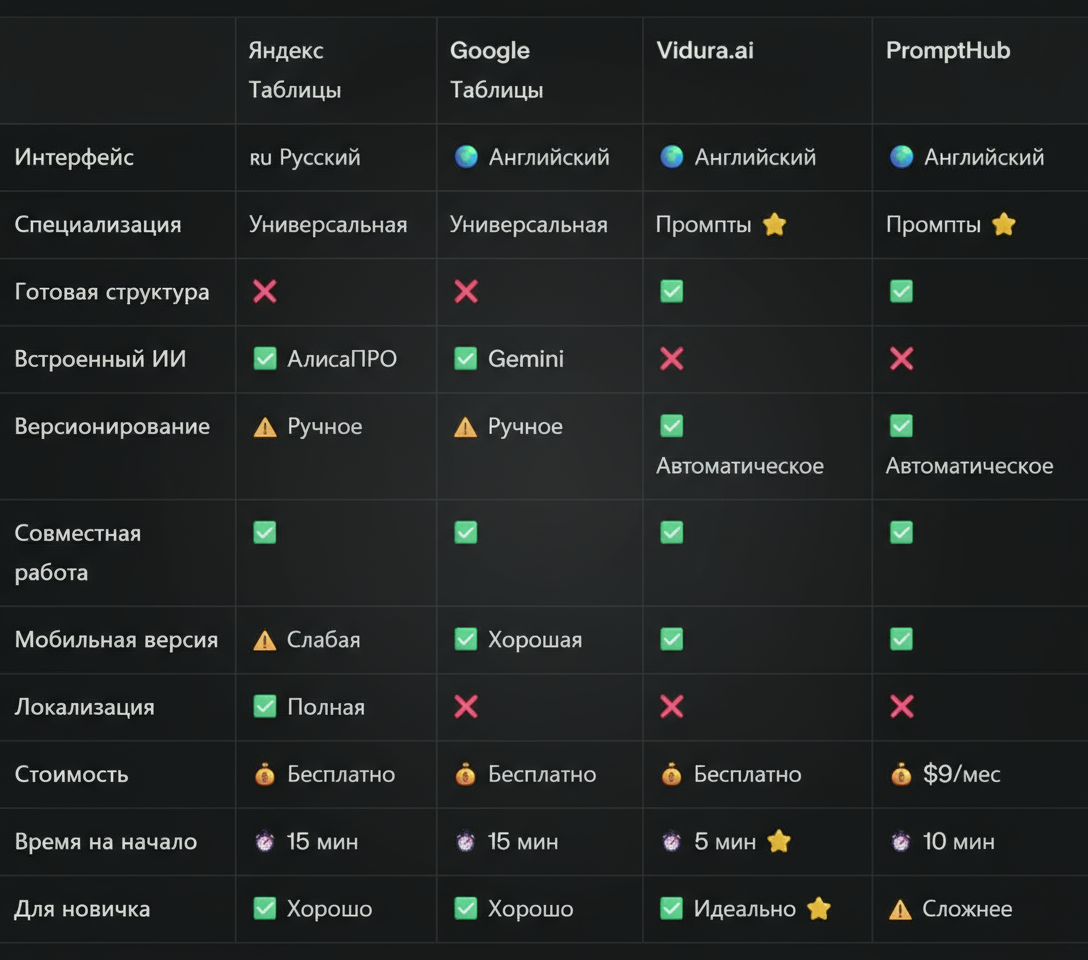Screen dimensions: 1088x960
Task: Click the green checkmark beside АлисаПРО
Action: point(265,359)
